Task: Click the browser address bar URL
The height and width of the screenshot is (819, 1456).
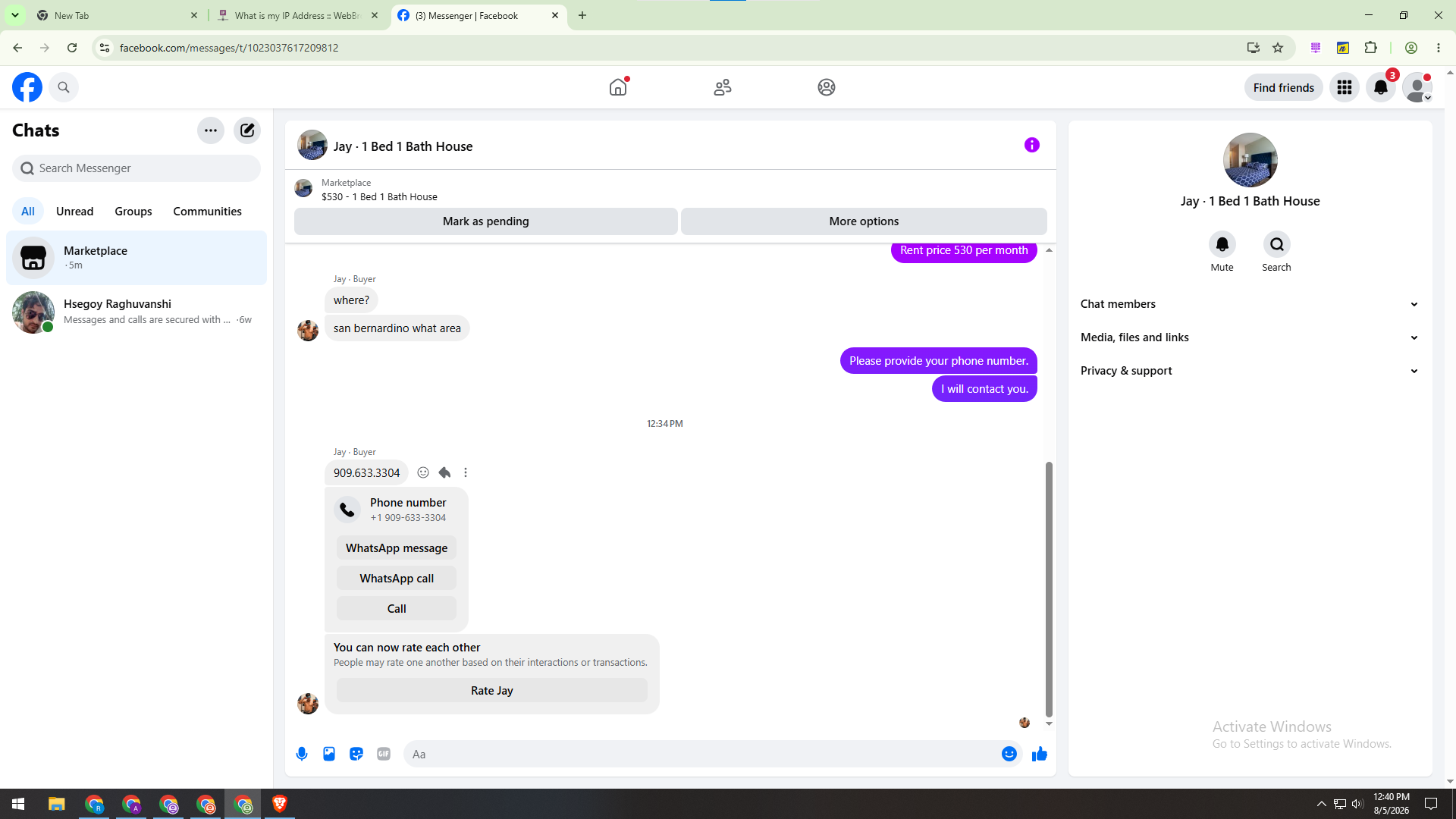Action: pyautogui.click(x=229, y=48)
